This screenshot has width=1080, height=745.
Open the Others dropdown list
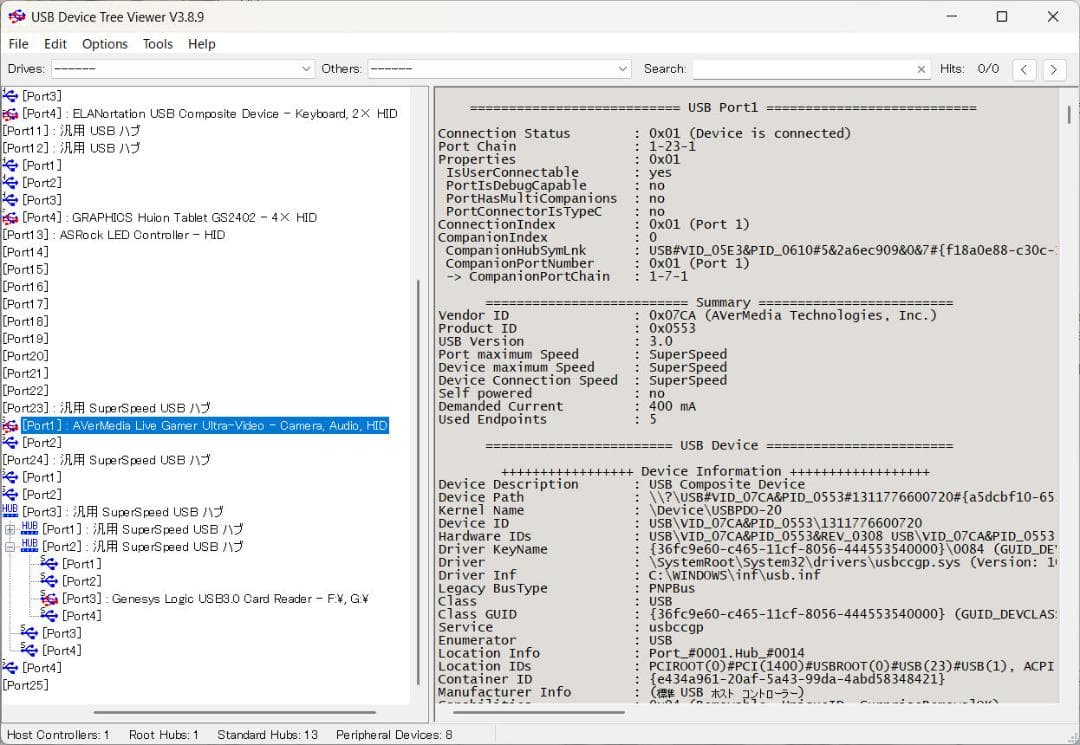[x=623, y=69]
